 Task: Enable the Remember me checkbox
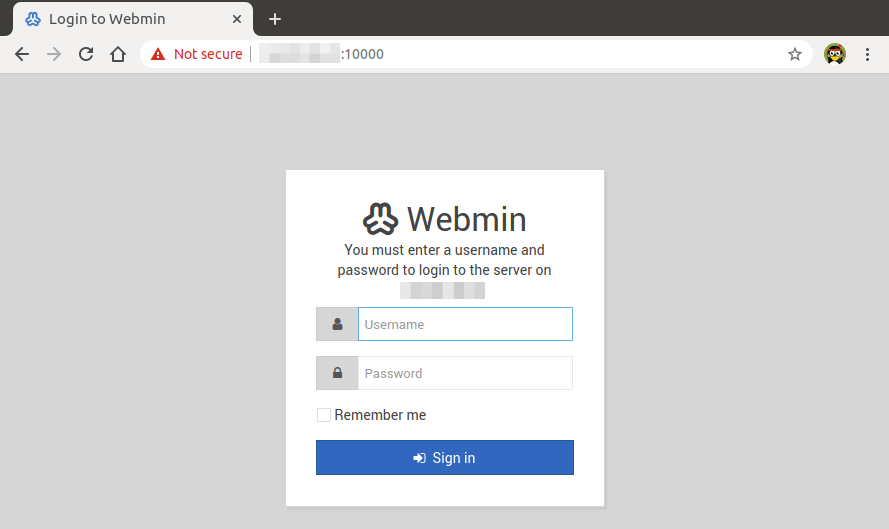pyautogui.click(x=323, y=415)
